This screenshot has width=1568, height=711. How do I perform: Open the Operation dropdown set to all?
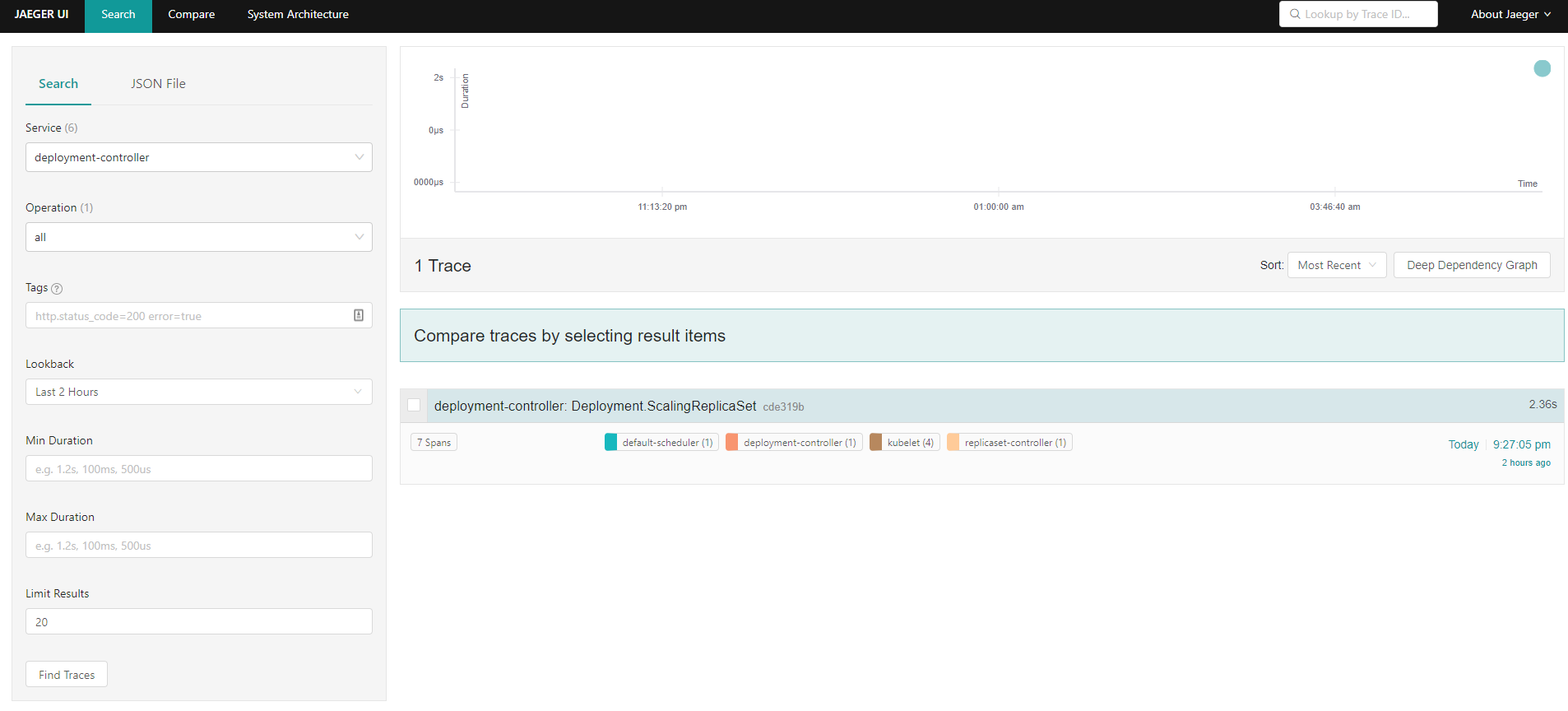point(199,237)
